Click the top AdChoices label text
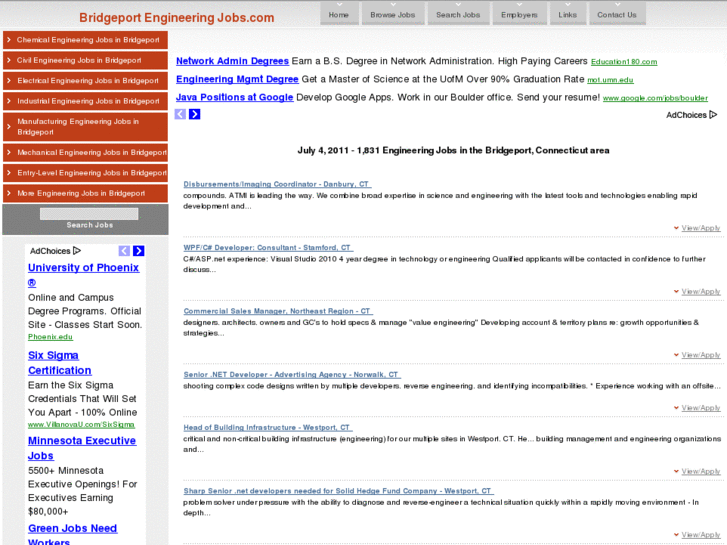 [x=686, y=115]
